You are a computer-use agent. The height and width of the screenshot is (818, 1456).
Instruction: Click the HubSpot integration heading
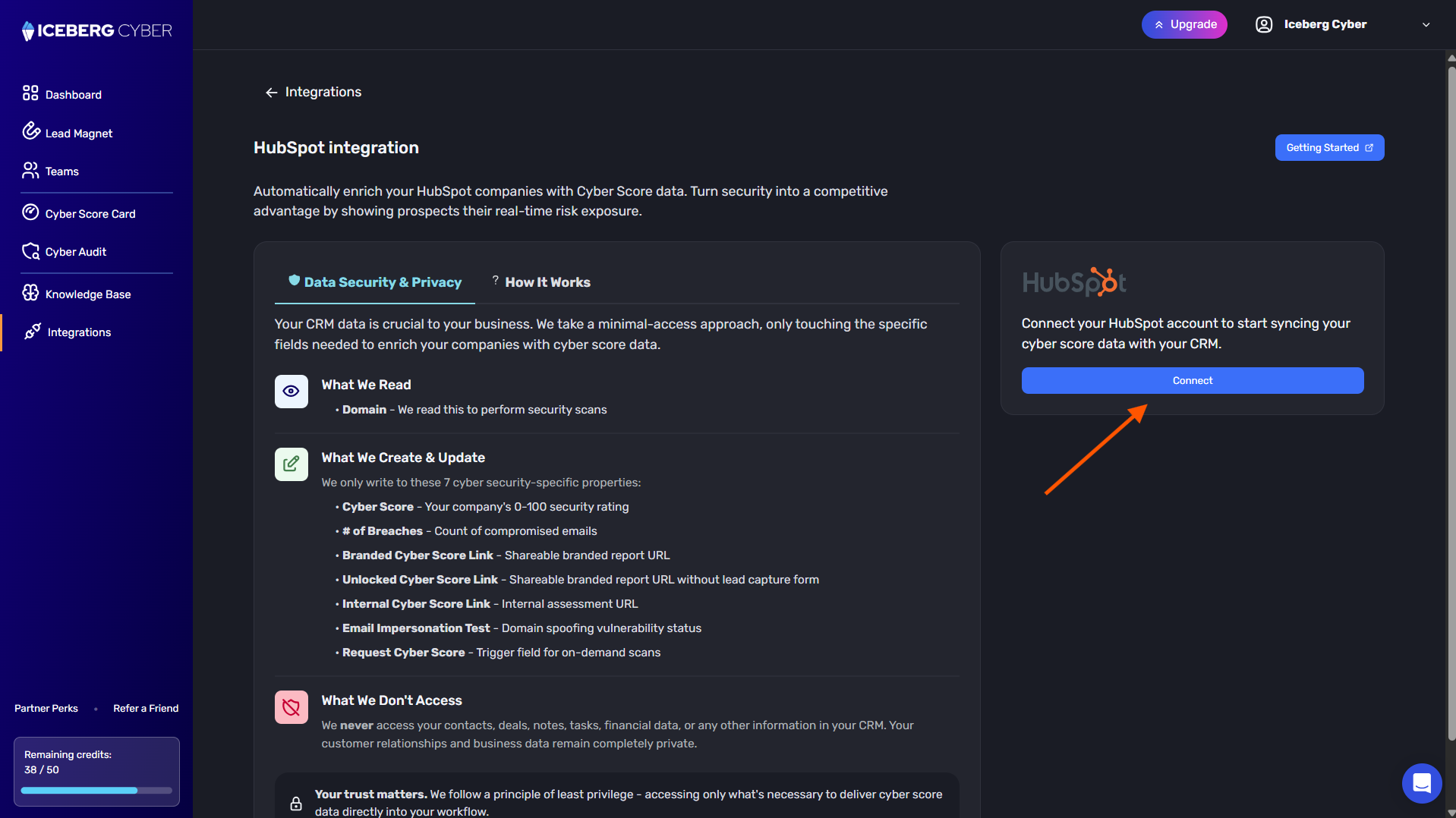336,148
